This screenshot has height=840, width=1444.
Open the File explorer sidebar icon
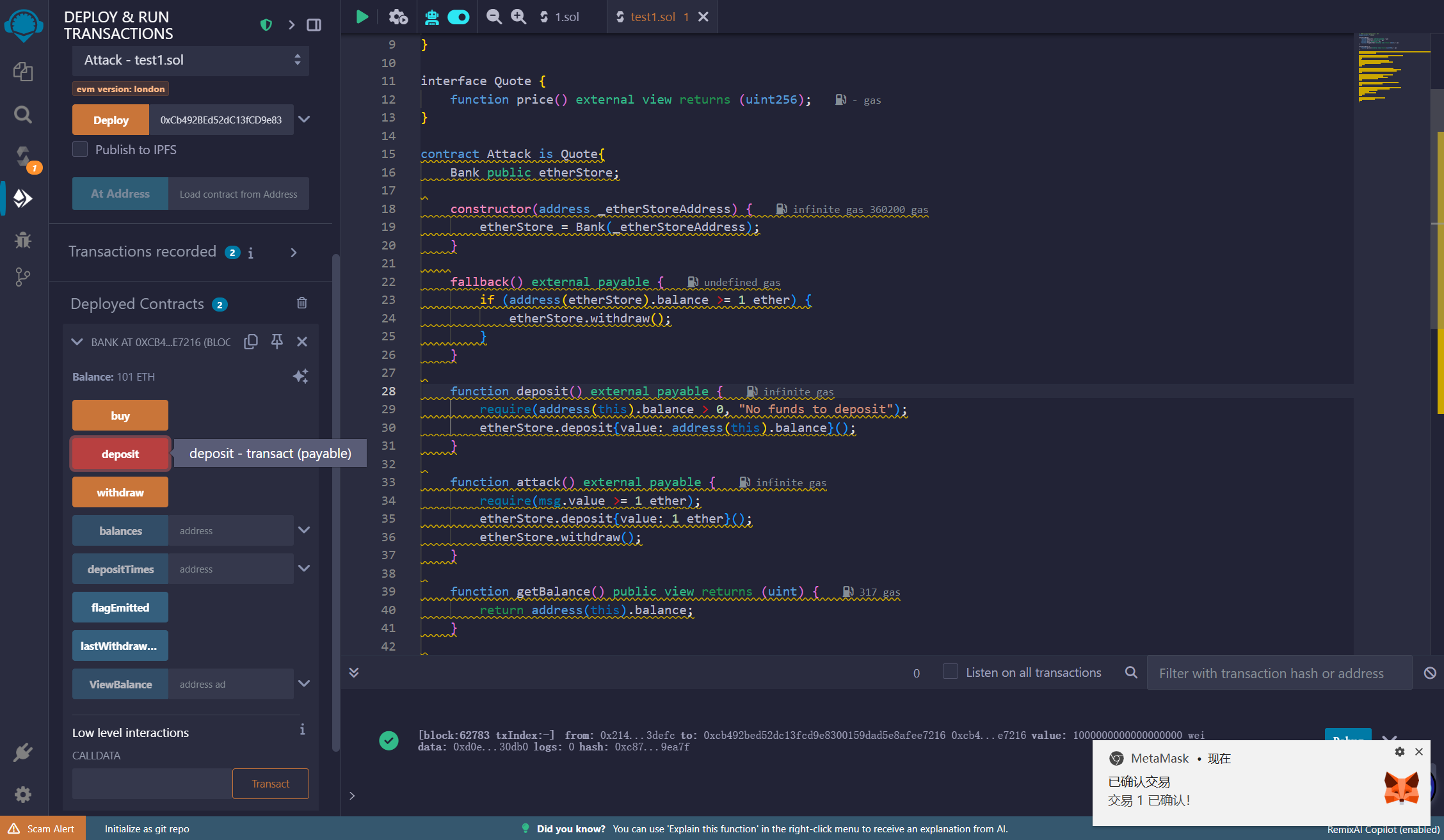coord(23,71)
